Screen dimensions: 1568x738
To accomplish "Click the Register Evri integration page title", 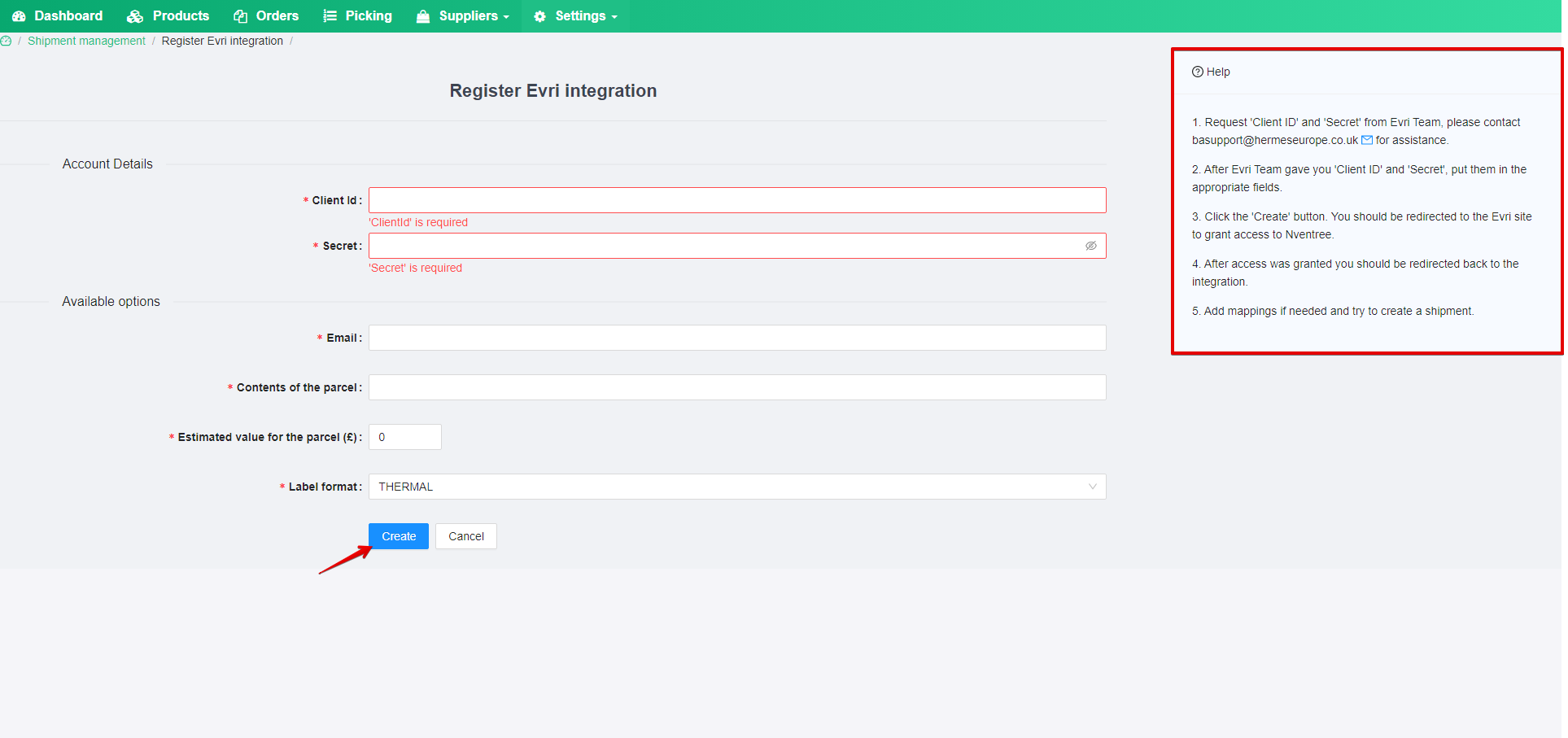I will (x=553, y=90).
